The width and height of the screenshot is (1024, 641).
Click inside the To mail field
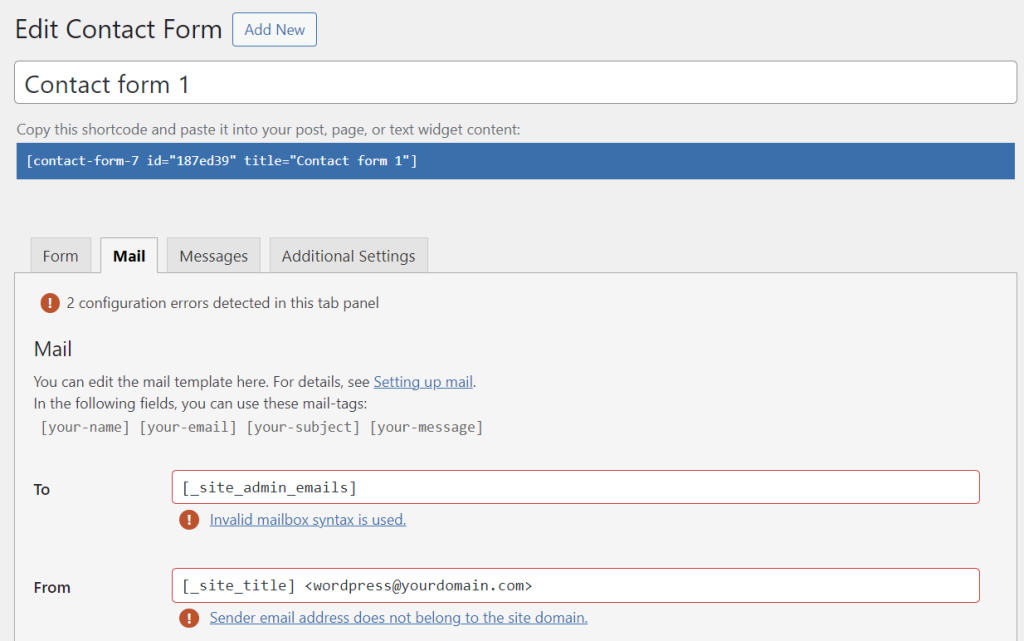tap(576, 487)
